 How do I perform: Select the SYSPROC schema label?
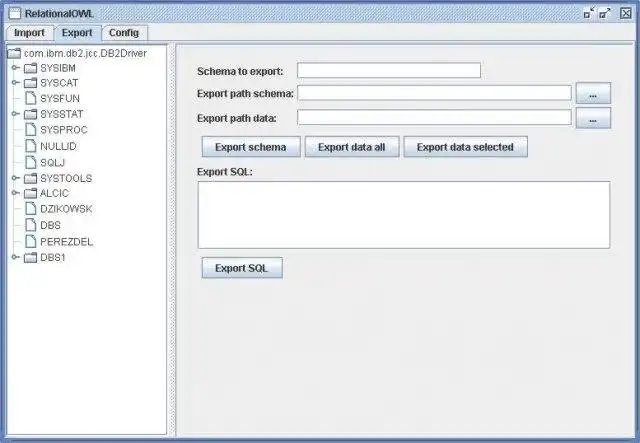64,130
